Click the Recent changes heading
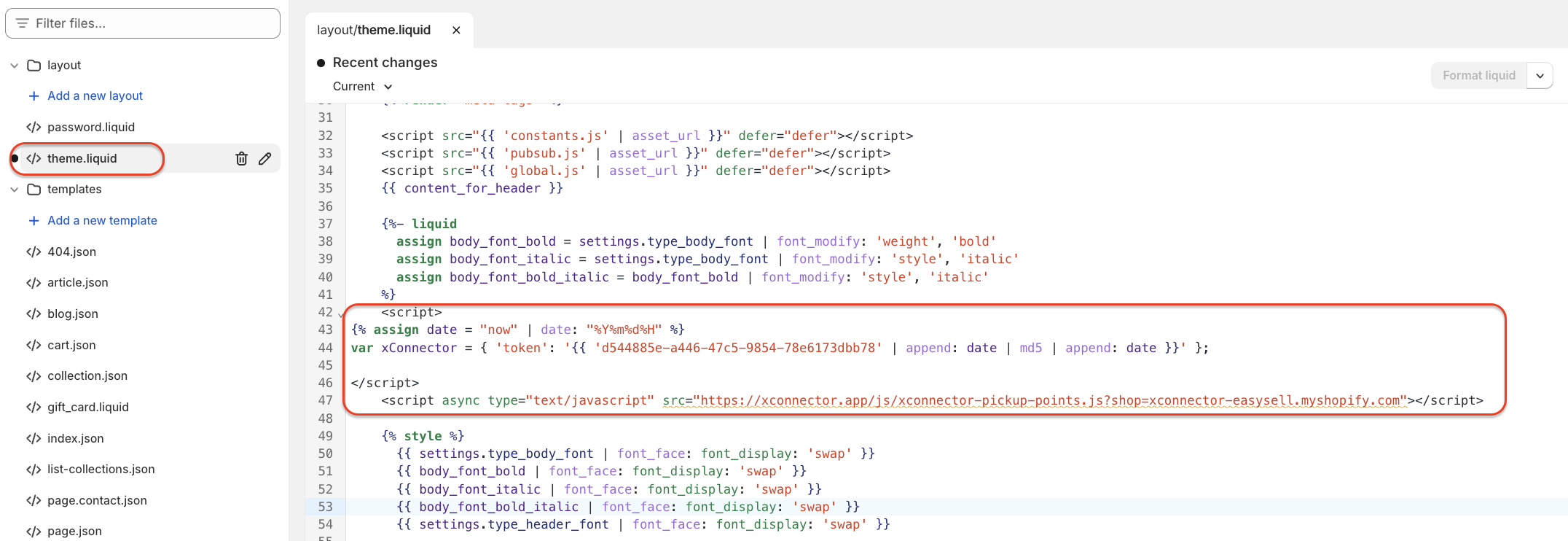 pyautogui.click(x=385, y=63)
